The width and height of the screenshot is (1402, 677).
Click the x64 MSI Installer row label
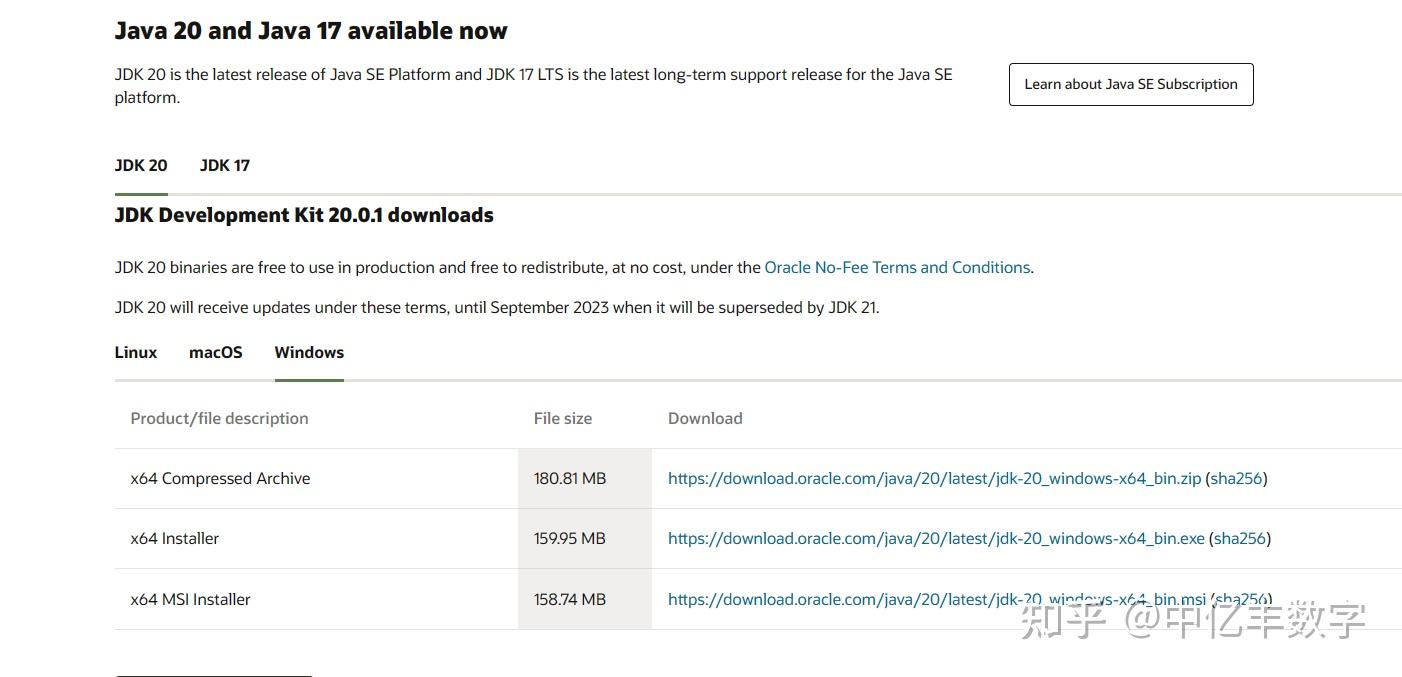(190, 600)
